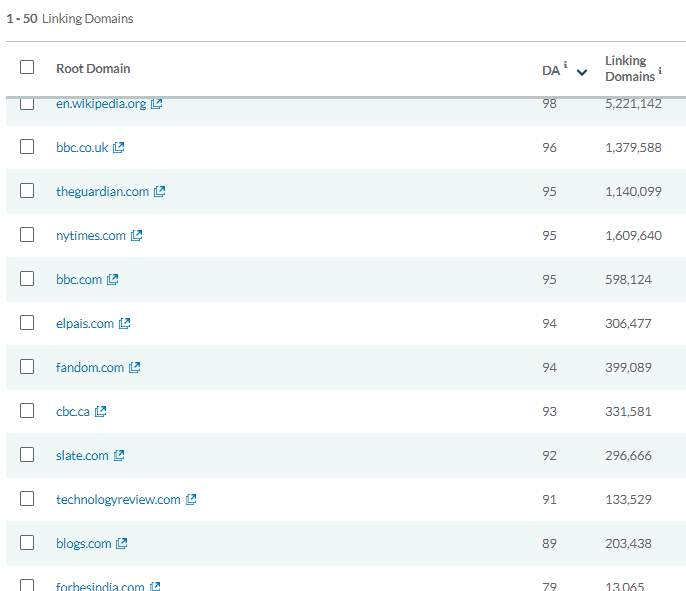
Task: Open the en.wikipedia.org domain link
Action: click(x=101, y=104)
